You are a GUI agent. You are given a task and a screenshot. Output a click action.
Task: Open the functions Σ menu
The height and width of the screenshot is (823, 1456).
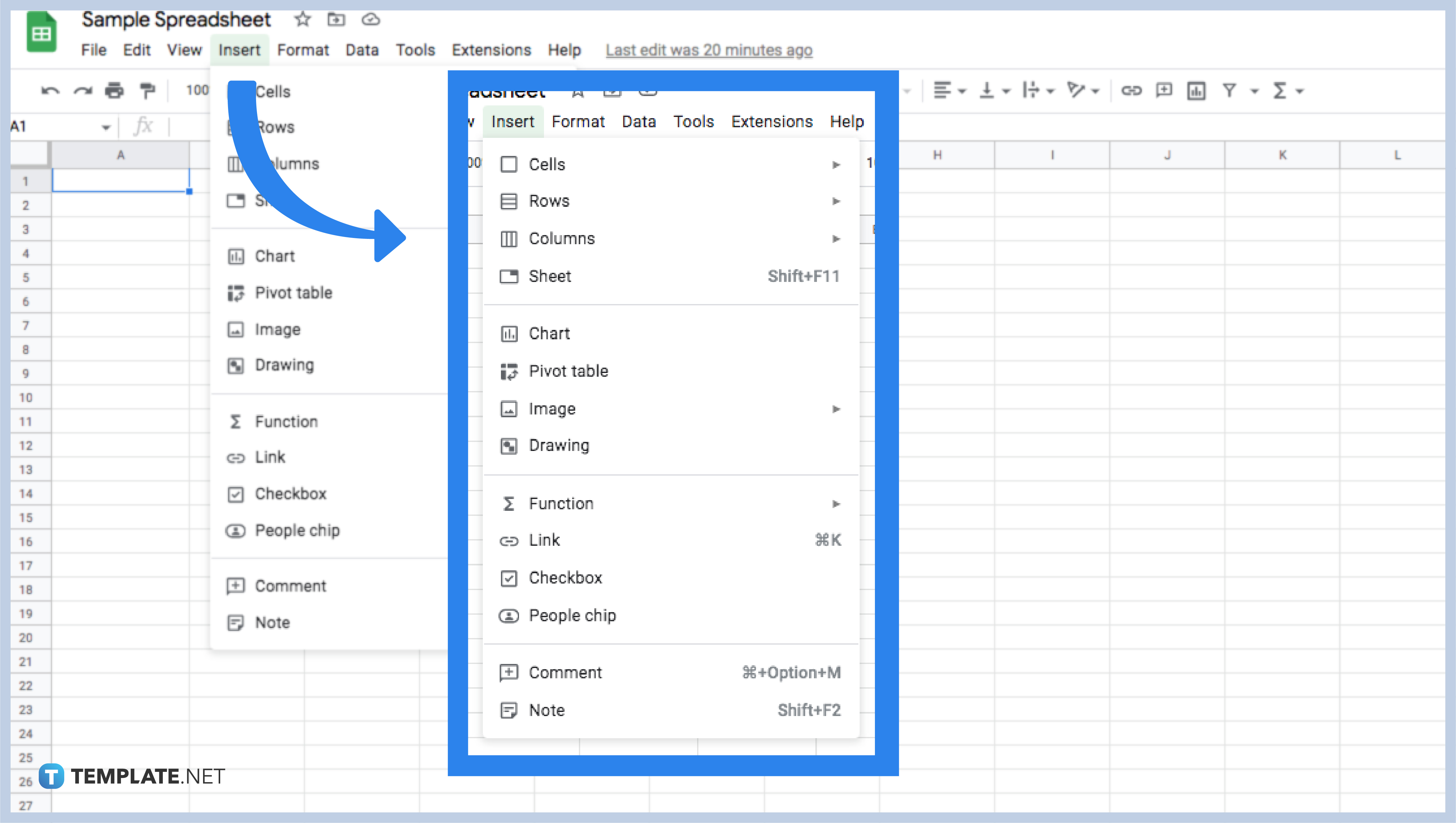pyautogui.click(x=1281, y=90)
